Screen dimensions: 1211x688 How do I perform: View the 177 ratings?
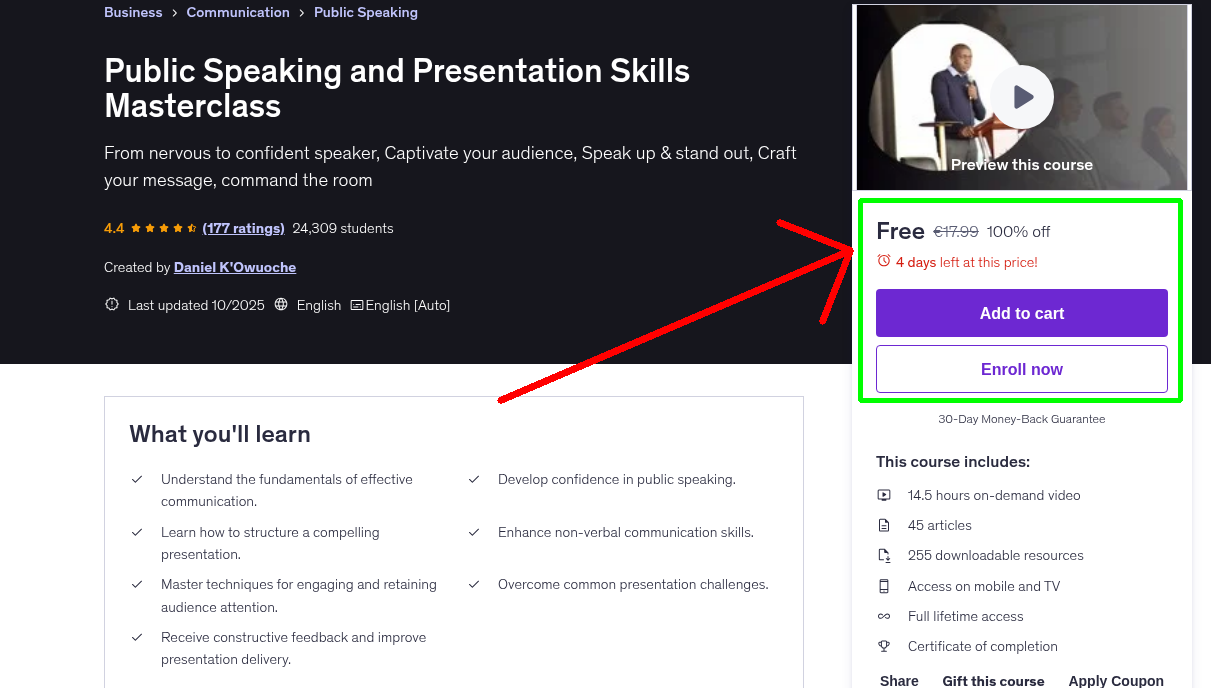[243, 228]
